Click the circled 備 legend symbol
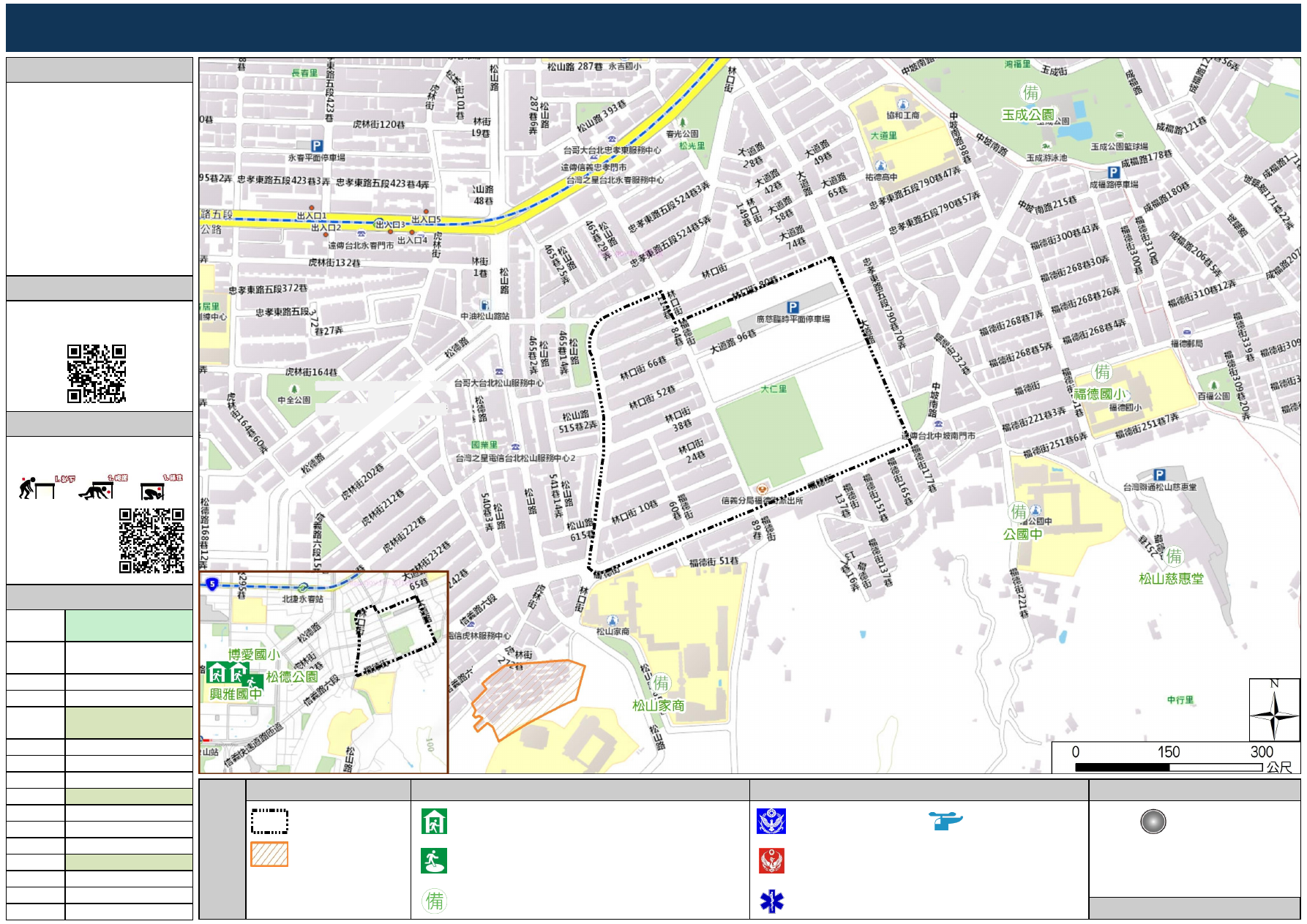 coord(435,901)
